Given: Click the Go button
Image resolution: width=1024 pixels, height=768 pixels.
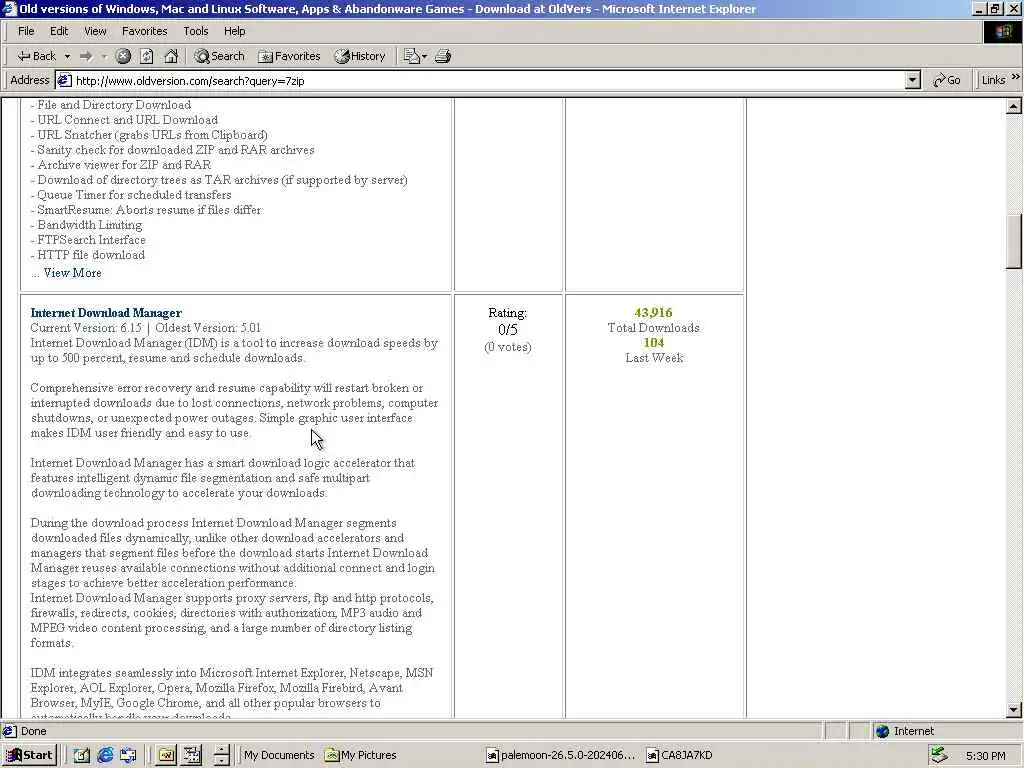Looking at the screenshot, I should tap(947, 80).
